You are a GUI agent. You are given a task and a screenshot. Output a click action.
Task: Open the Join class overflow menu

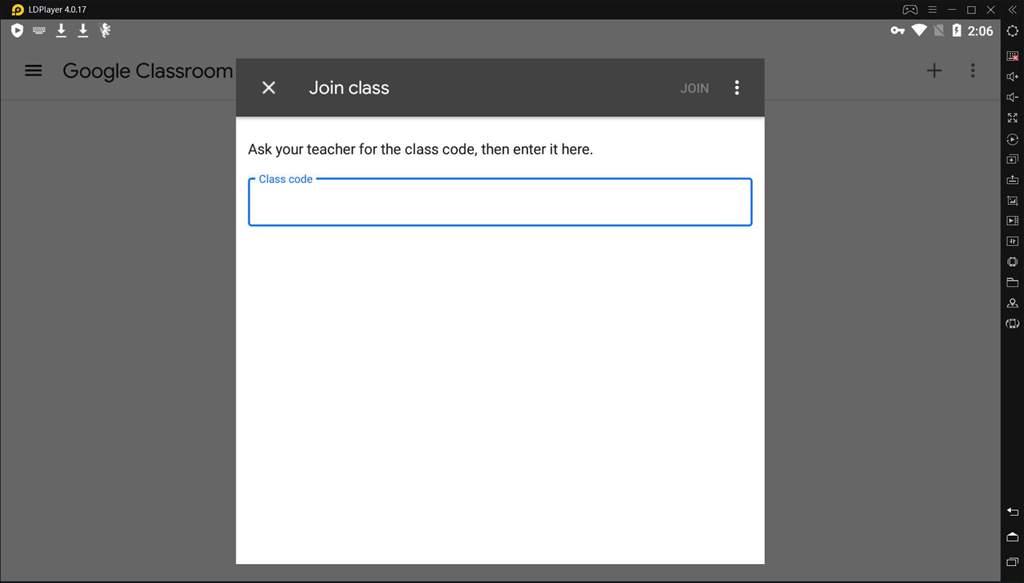click(x=737, y=88)
